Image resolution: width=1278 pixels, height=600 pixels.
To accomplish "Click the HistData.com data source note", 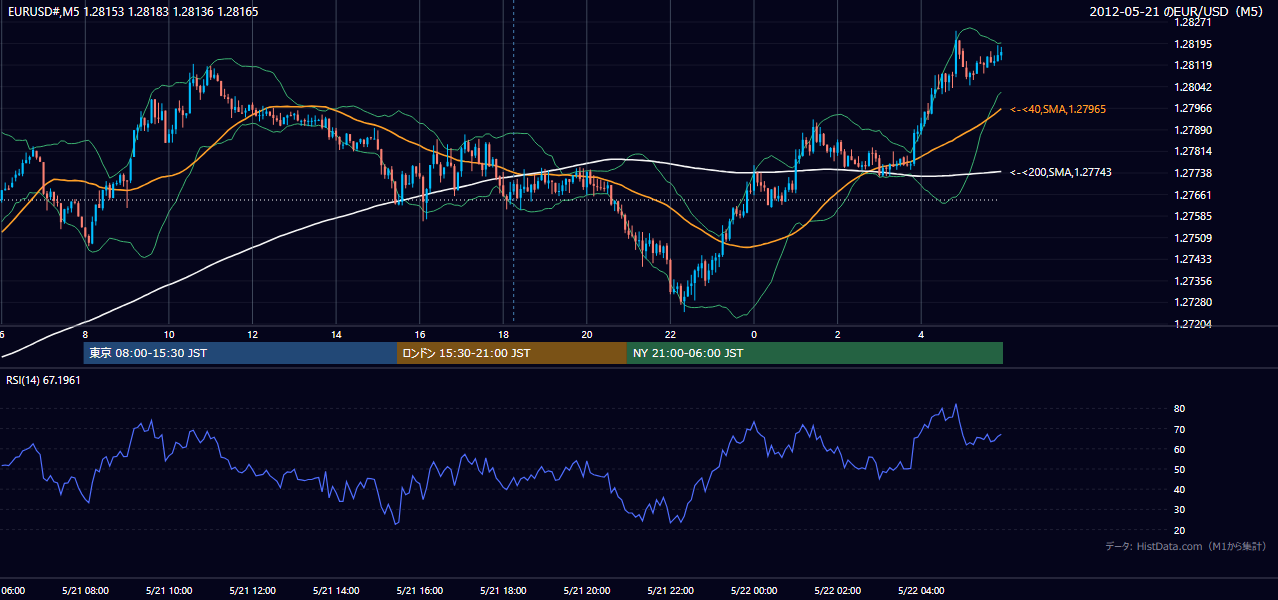I will [1185, 546].
